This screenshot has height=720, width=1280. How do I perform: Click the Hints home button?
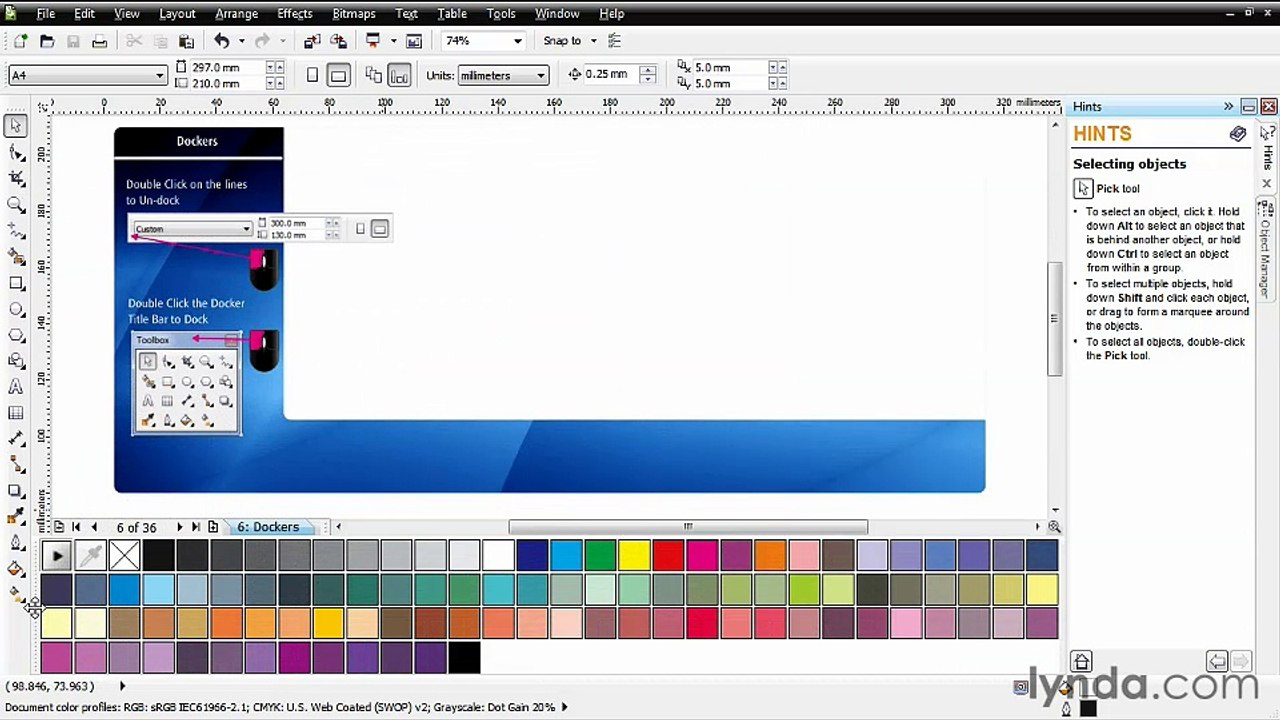point(1081,662)
